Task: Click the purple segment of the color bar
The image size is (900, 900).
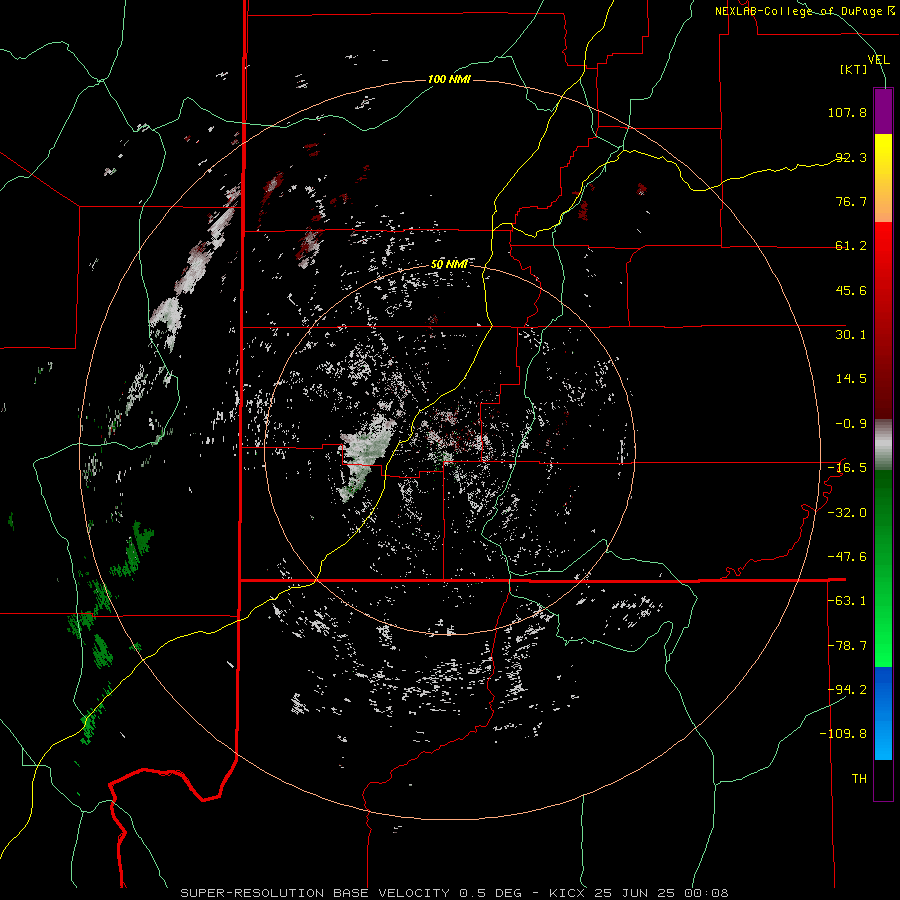Action: [x=883, y=111]
